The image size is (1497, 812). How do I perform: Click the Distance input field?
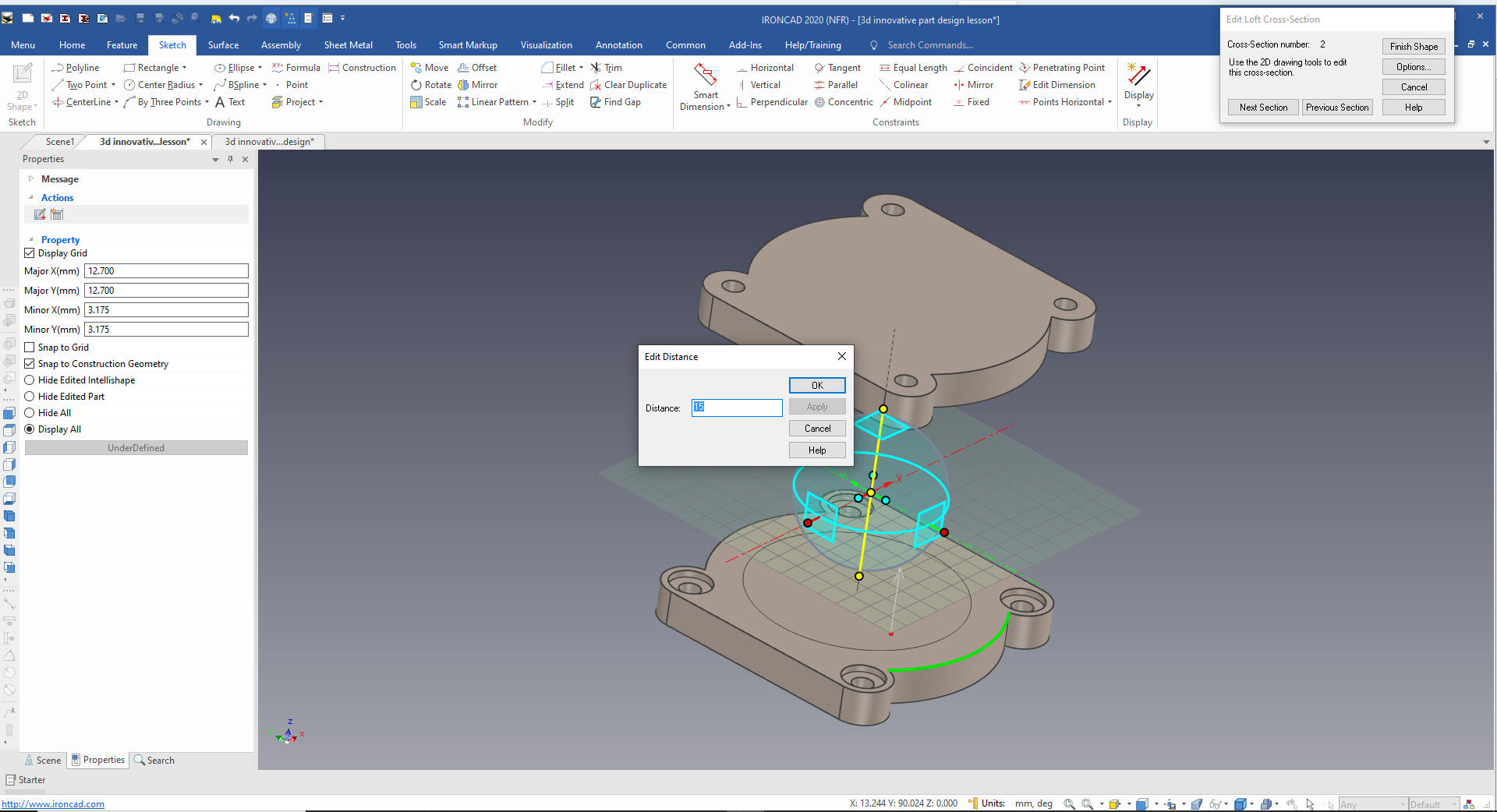736,408
